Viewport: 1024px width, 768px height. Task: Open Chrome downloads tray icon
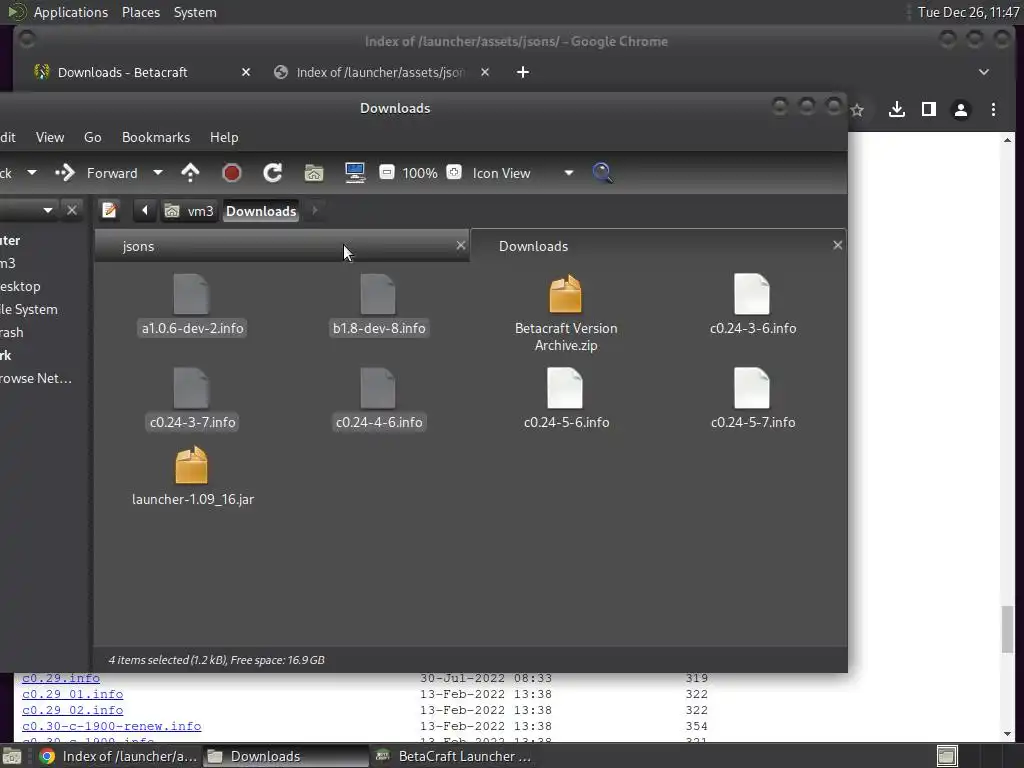(x=897, y=110)
